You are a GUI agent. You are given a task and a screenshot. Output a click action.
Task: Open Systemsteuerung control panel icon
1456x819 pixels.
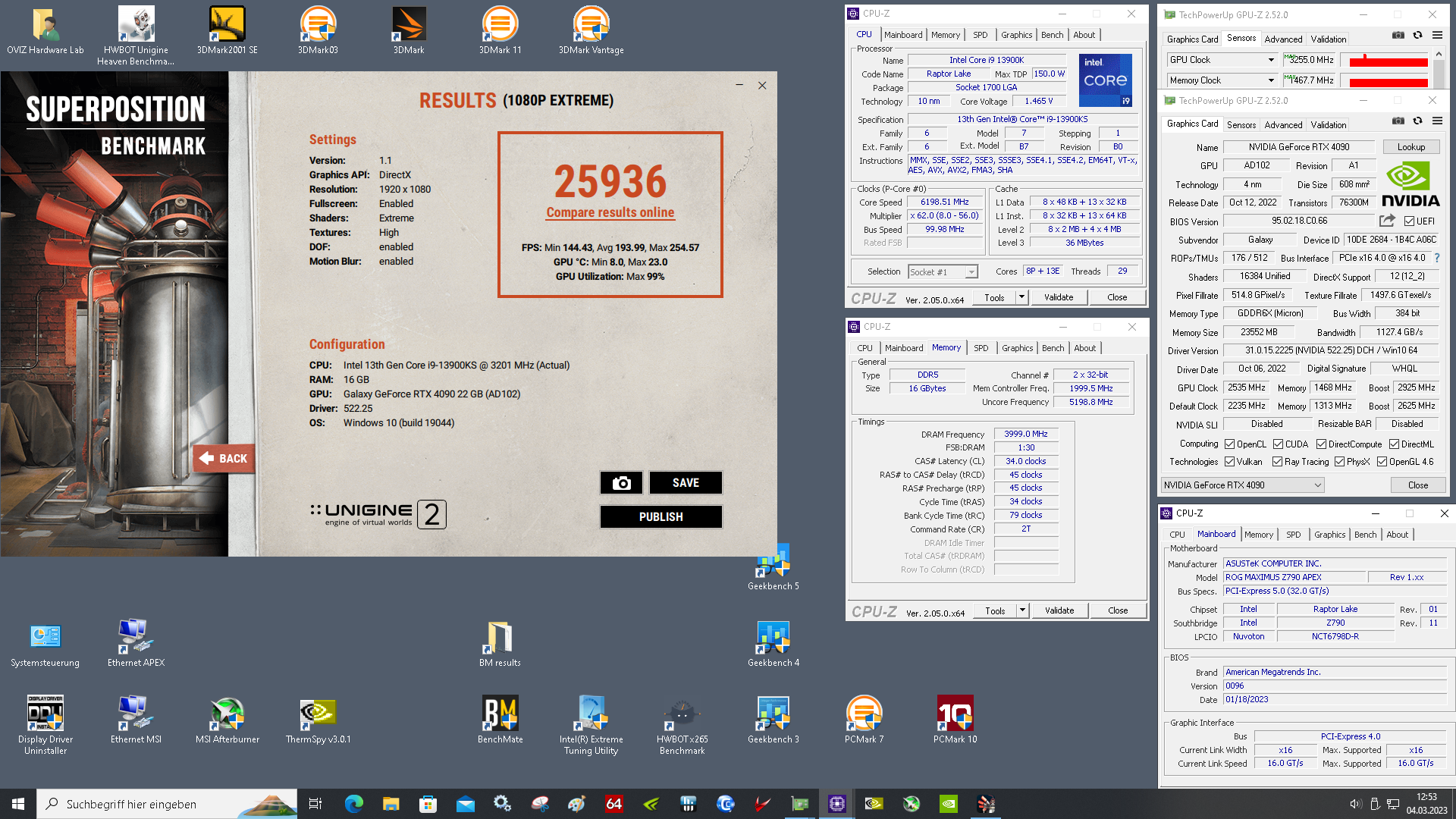(45, 644)
